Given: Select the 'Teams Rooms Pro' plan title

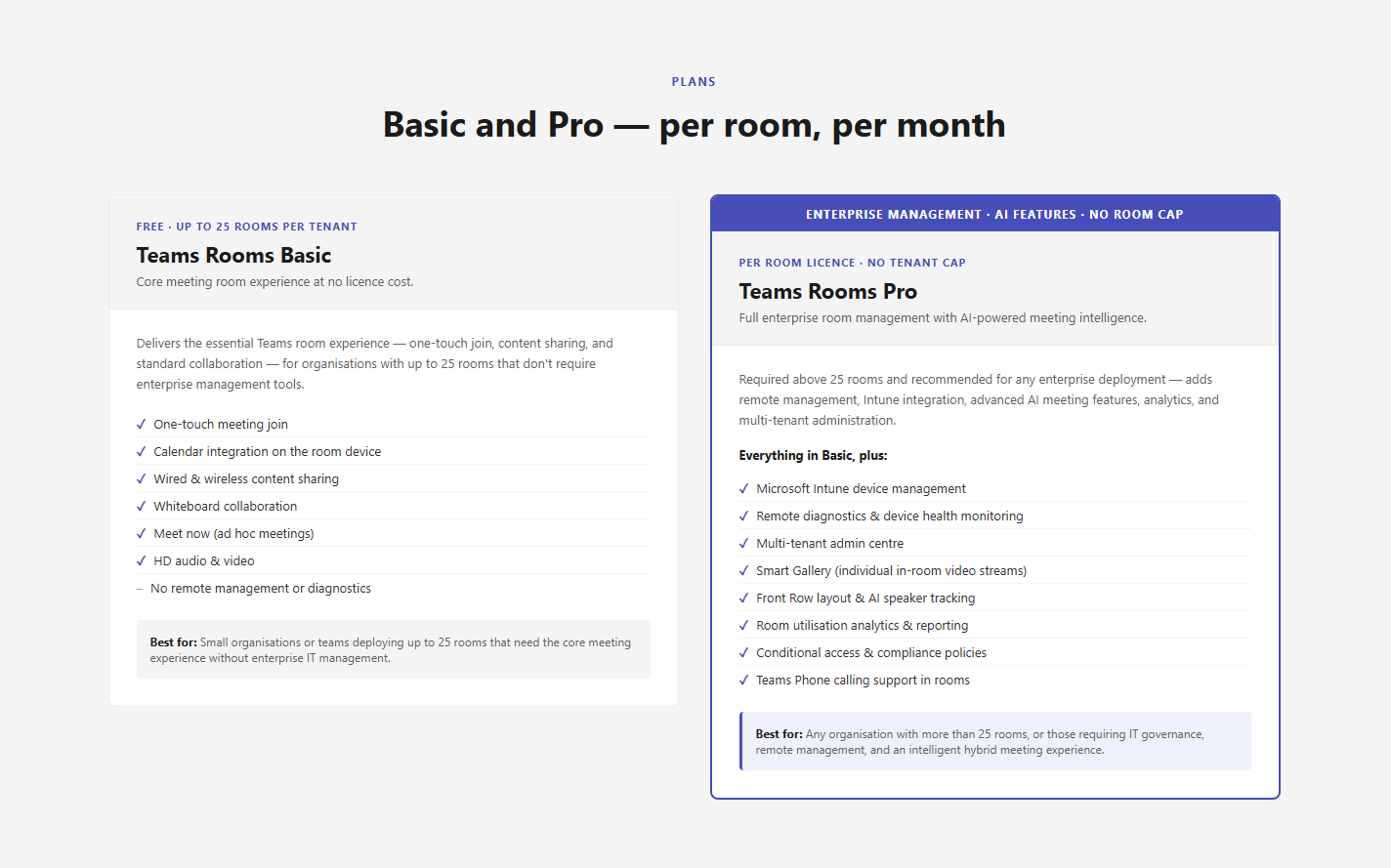Looking at the screenshot, I should tap(828, 292).
